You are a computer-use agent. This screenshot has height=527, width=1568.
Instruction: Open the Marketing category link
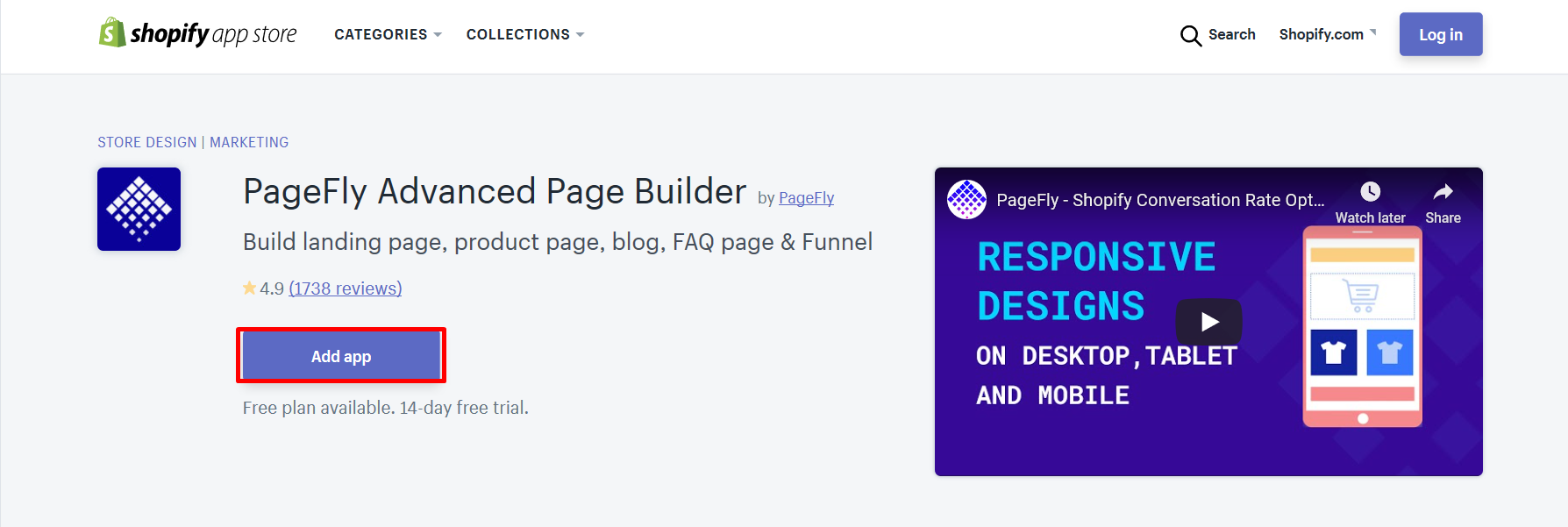point(249,142)
